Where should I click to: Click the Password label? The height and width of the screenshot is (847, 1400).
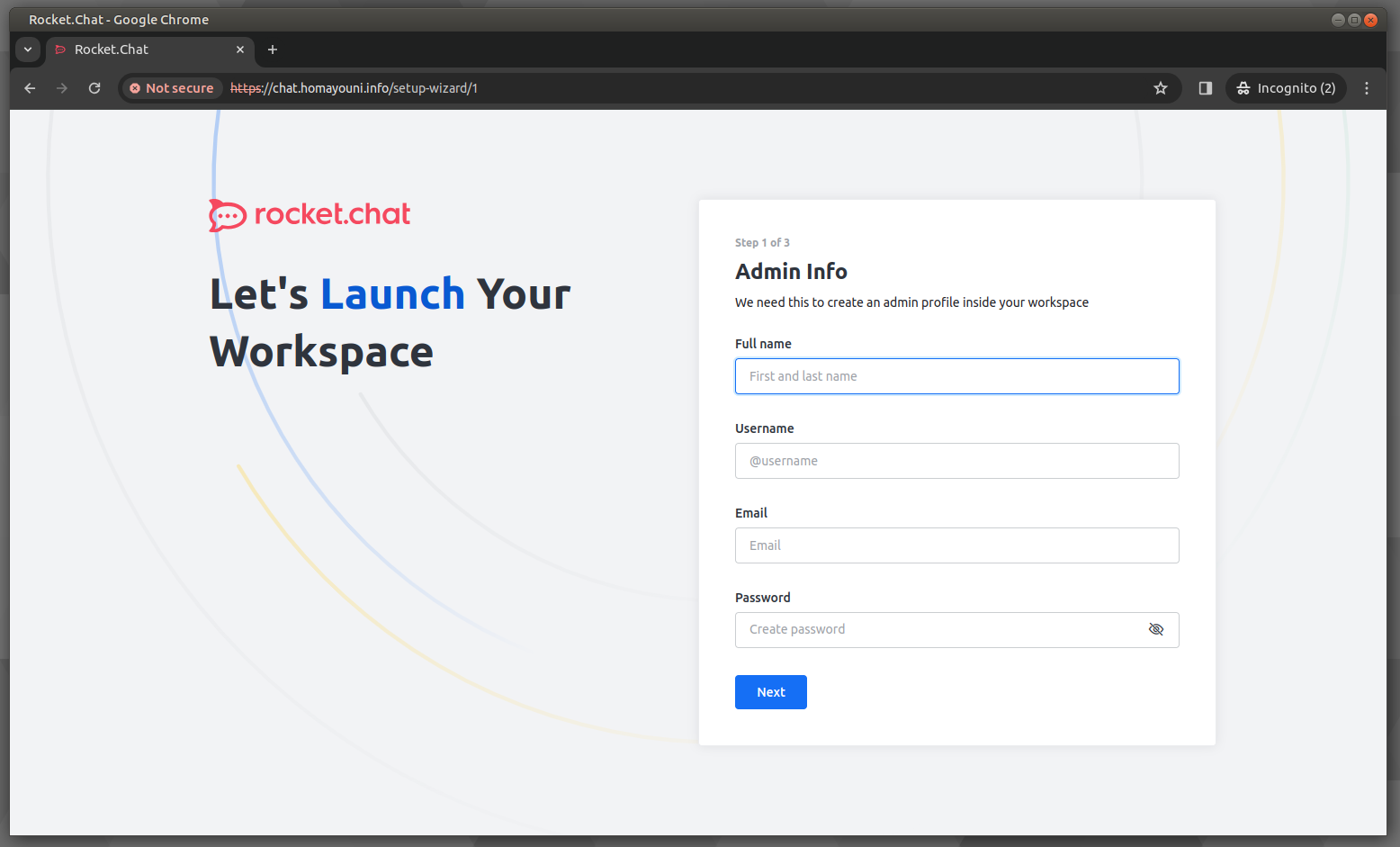click(763, 598)
